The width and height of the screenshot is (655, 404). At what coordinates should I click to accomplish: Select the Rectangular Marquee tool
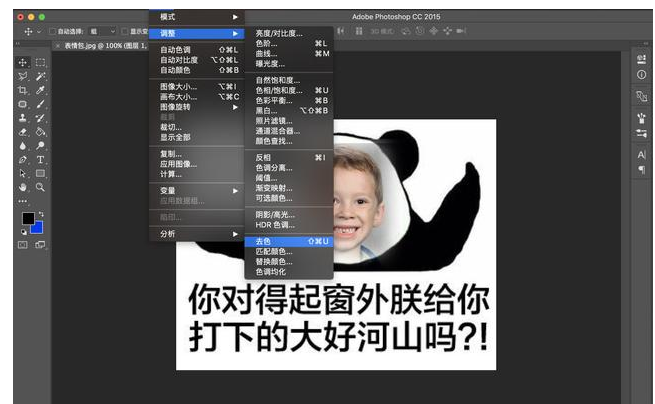tap(40, 63)
